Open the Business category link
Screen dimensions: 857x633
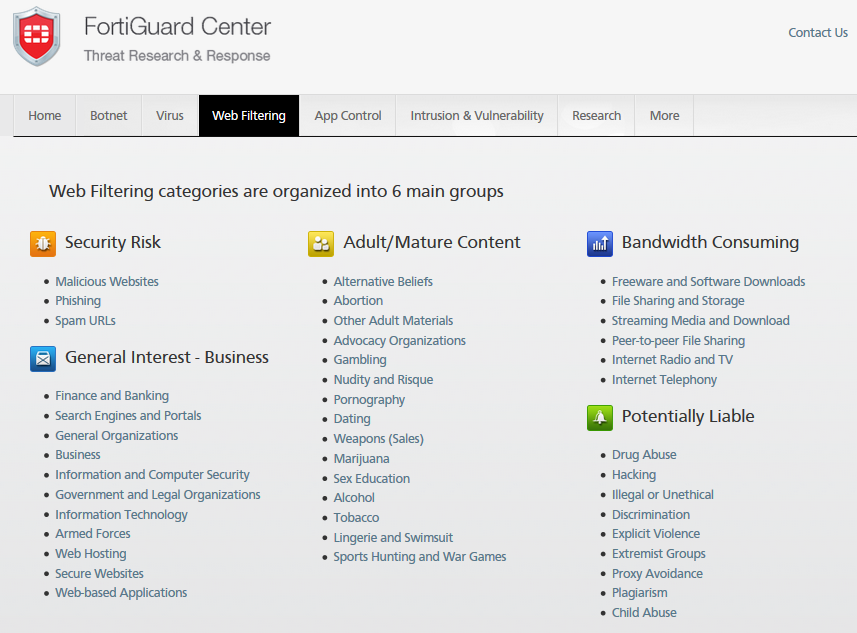click(x=78, y=455)
